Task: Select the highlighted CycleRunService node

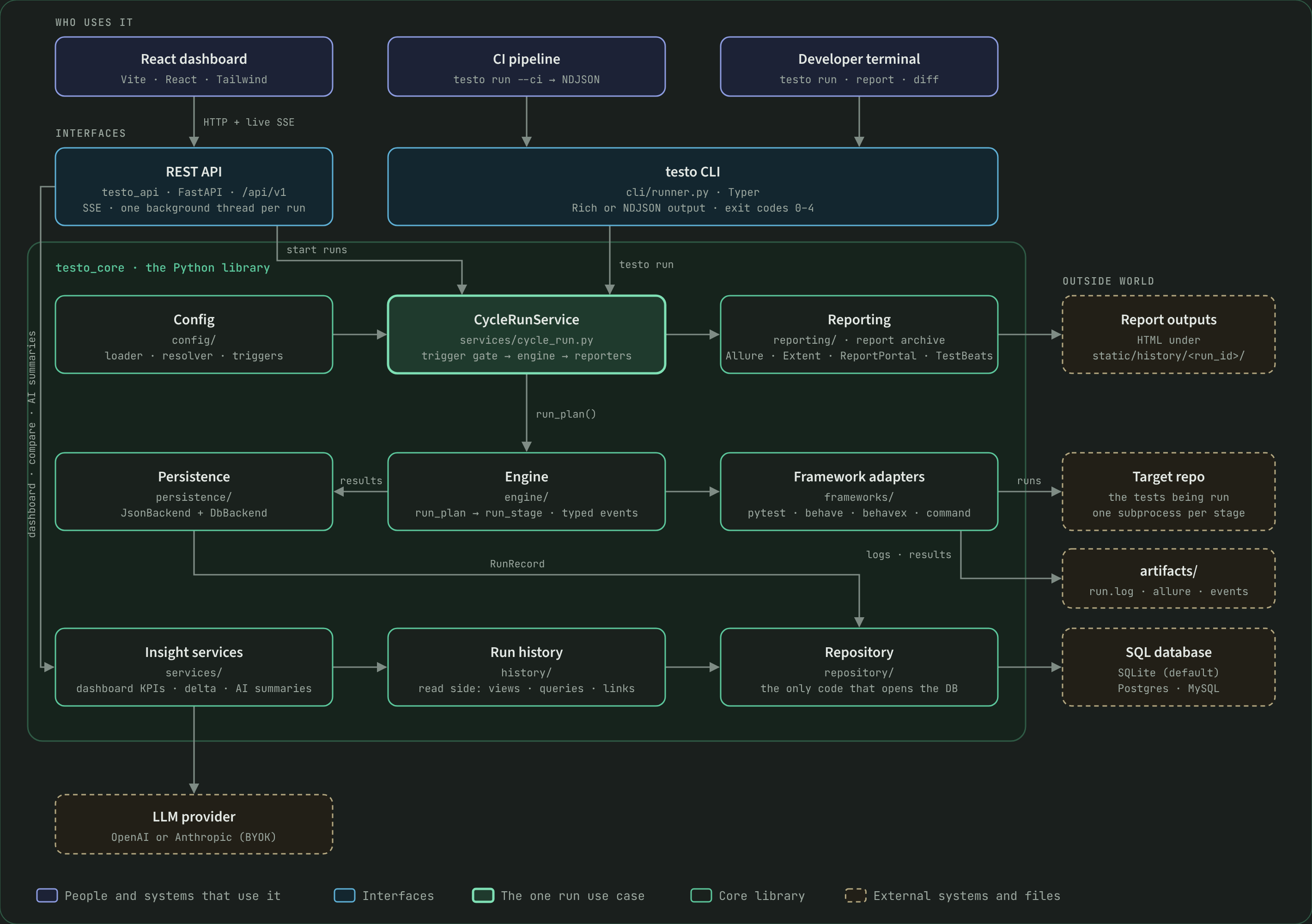Action: click(x=526, y=334)
